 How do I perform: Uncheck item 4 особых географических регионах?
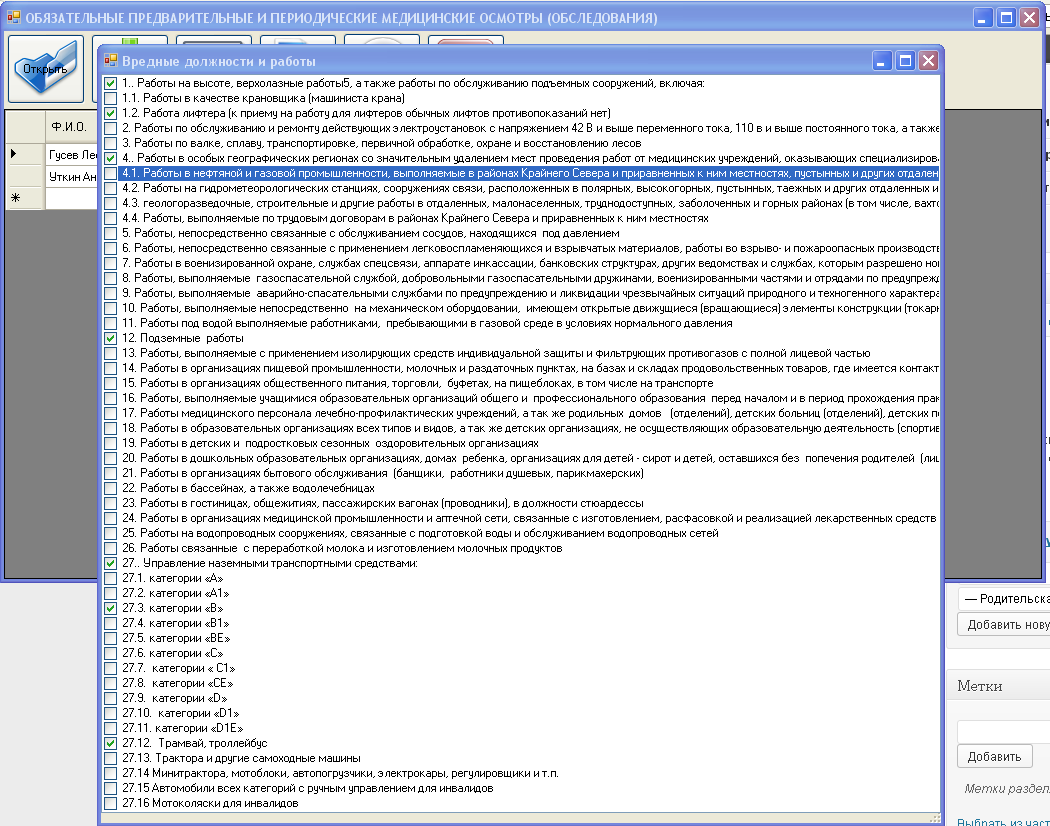click(x=110, y=159)
